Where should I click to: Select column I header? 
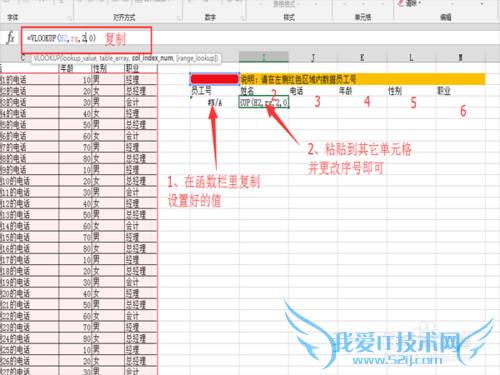pyautogui.click(x=264, y=57)
